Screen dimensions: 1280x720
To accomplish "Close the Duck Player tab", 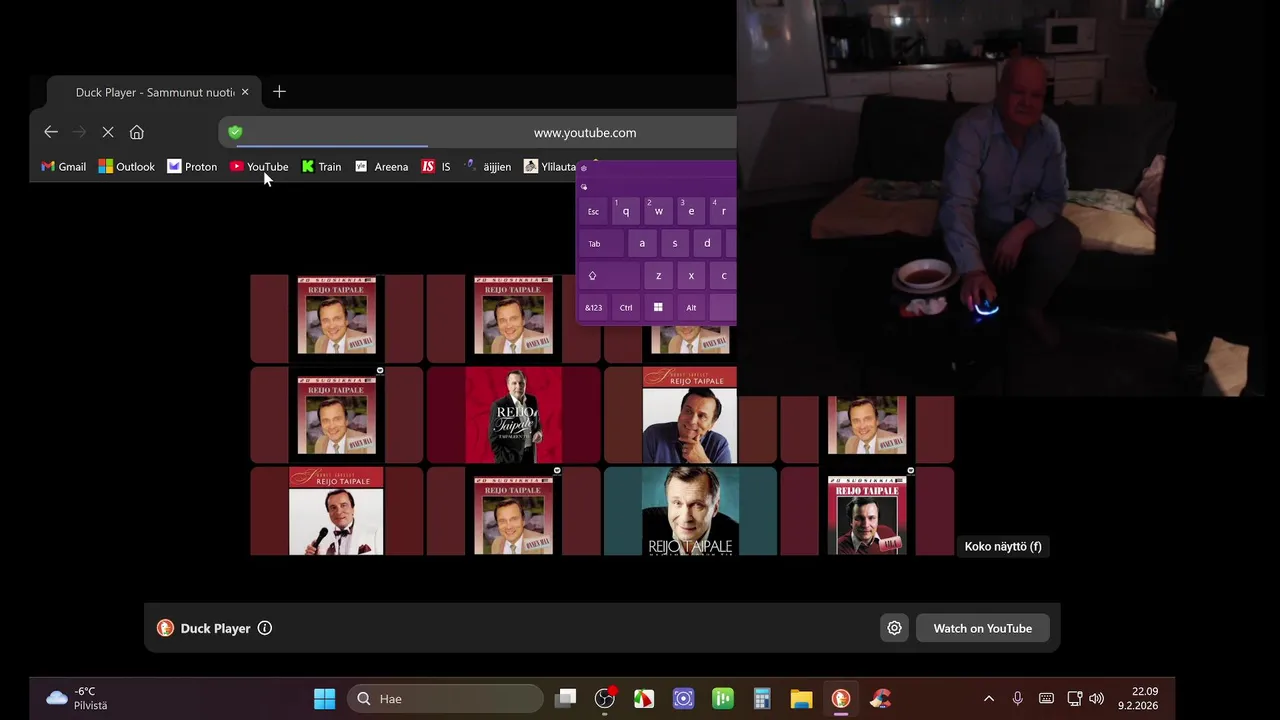I will (245, 92).
